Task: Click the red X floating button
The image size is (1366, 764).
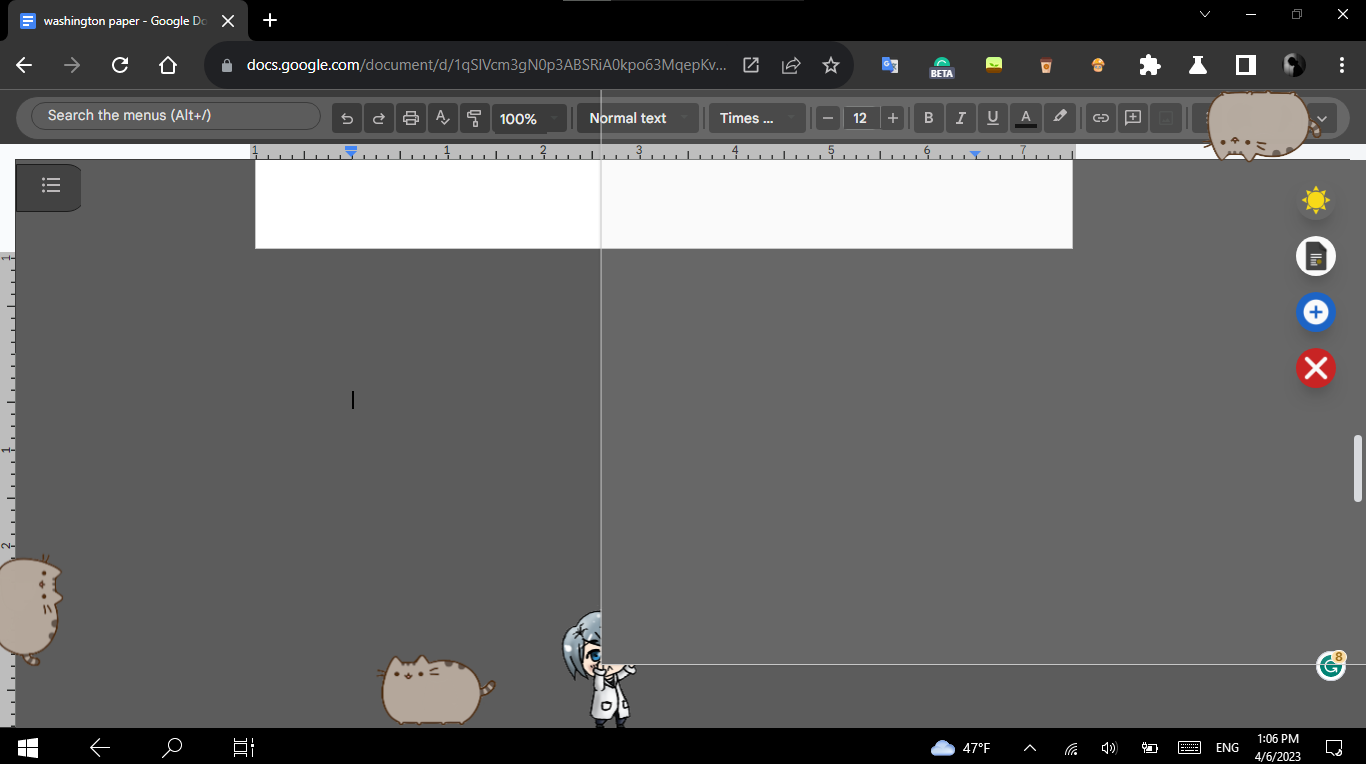Action: pos(1316,369)
